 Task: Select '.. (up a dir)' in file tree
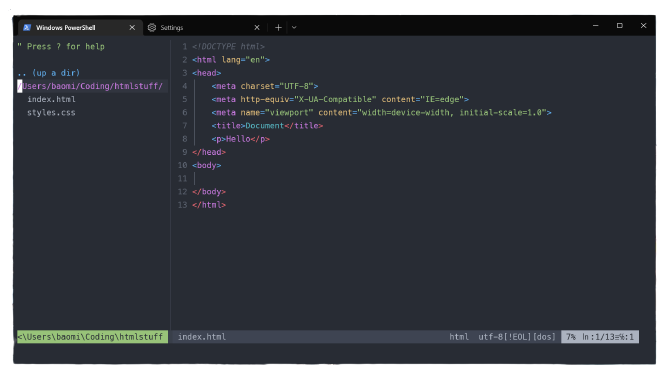(x=48, y=73)
